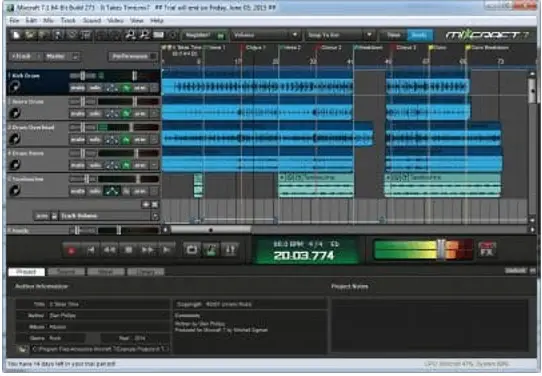Open FX for the Snare Drum track
Screen dimensions: 542x376
tap(126, 114)
